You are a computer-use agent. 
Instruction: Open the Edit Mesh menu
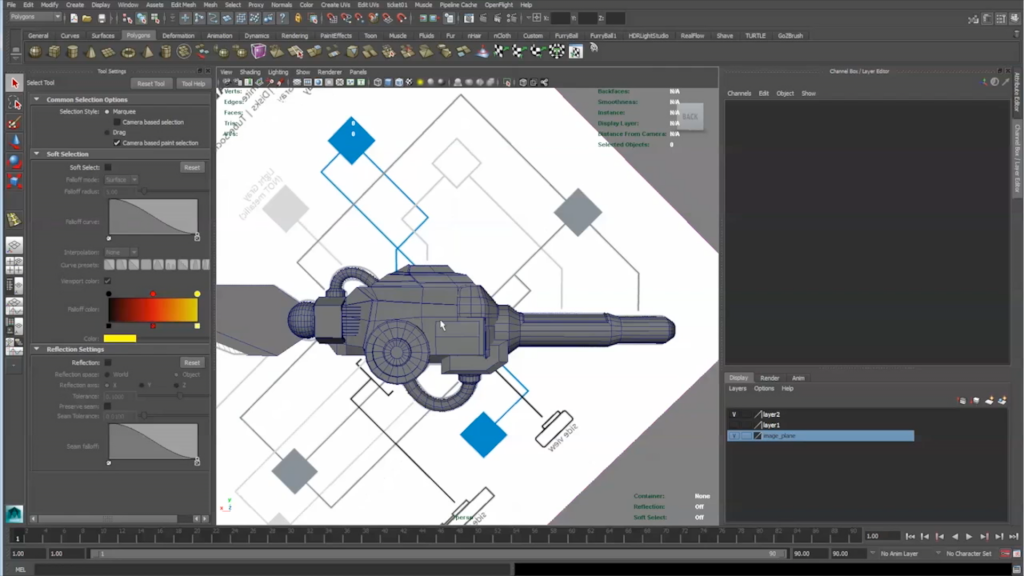(184, 5)
